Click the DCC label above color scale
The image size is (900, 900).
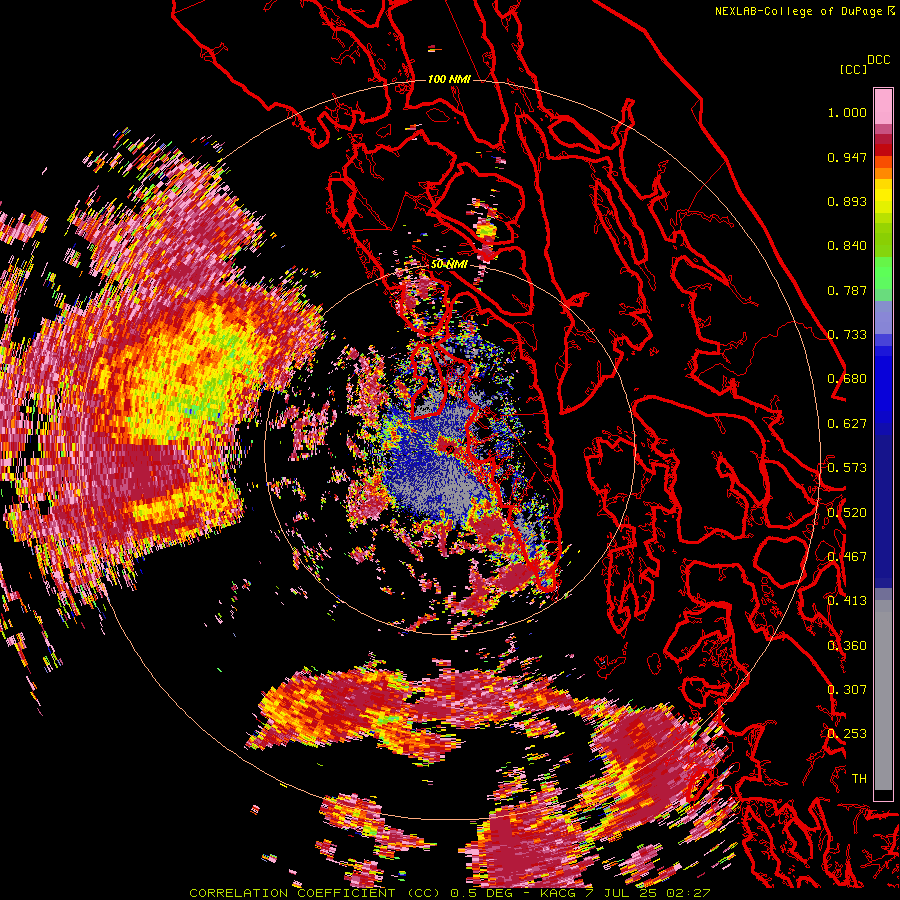[878, 60]
